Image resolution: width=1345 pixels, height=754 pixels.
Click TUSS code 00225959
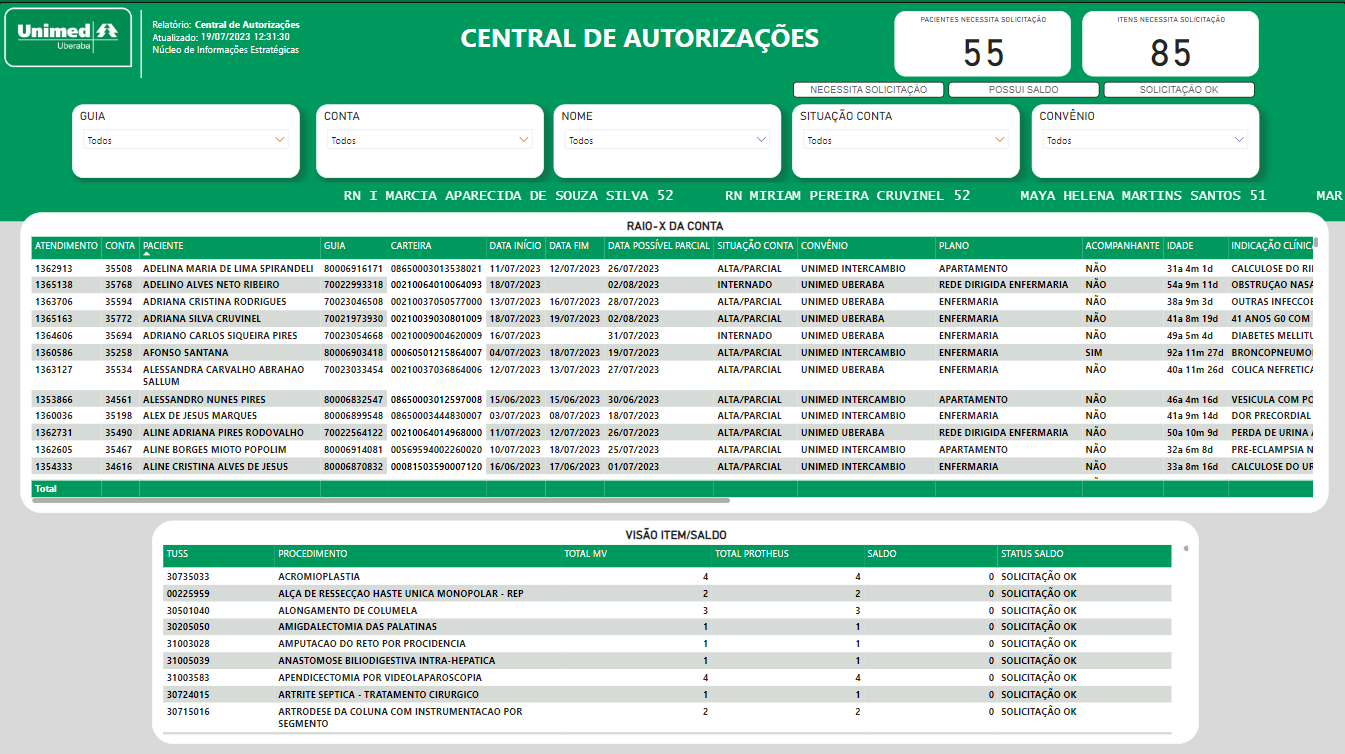(x=188, y=594)
